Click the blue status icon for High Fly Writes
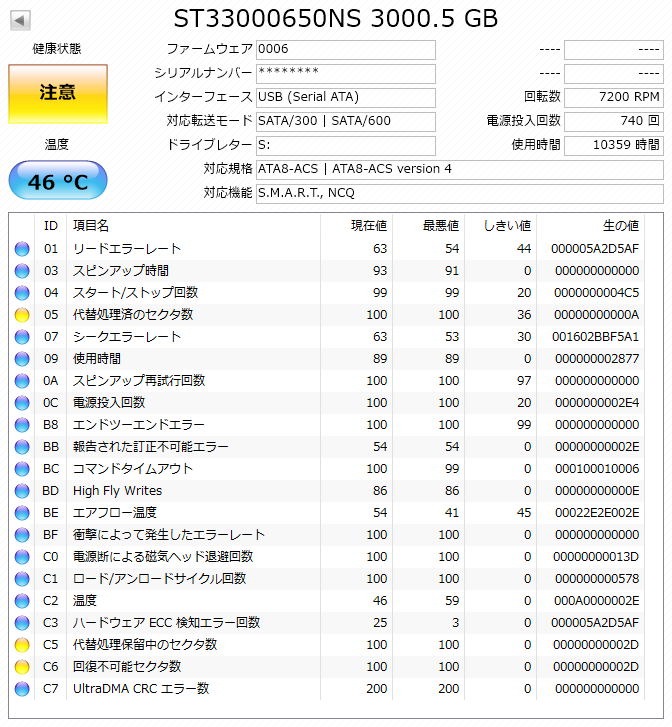 coord(22,491)
